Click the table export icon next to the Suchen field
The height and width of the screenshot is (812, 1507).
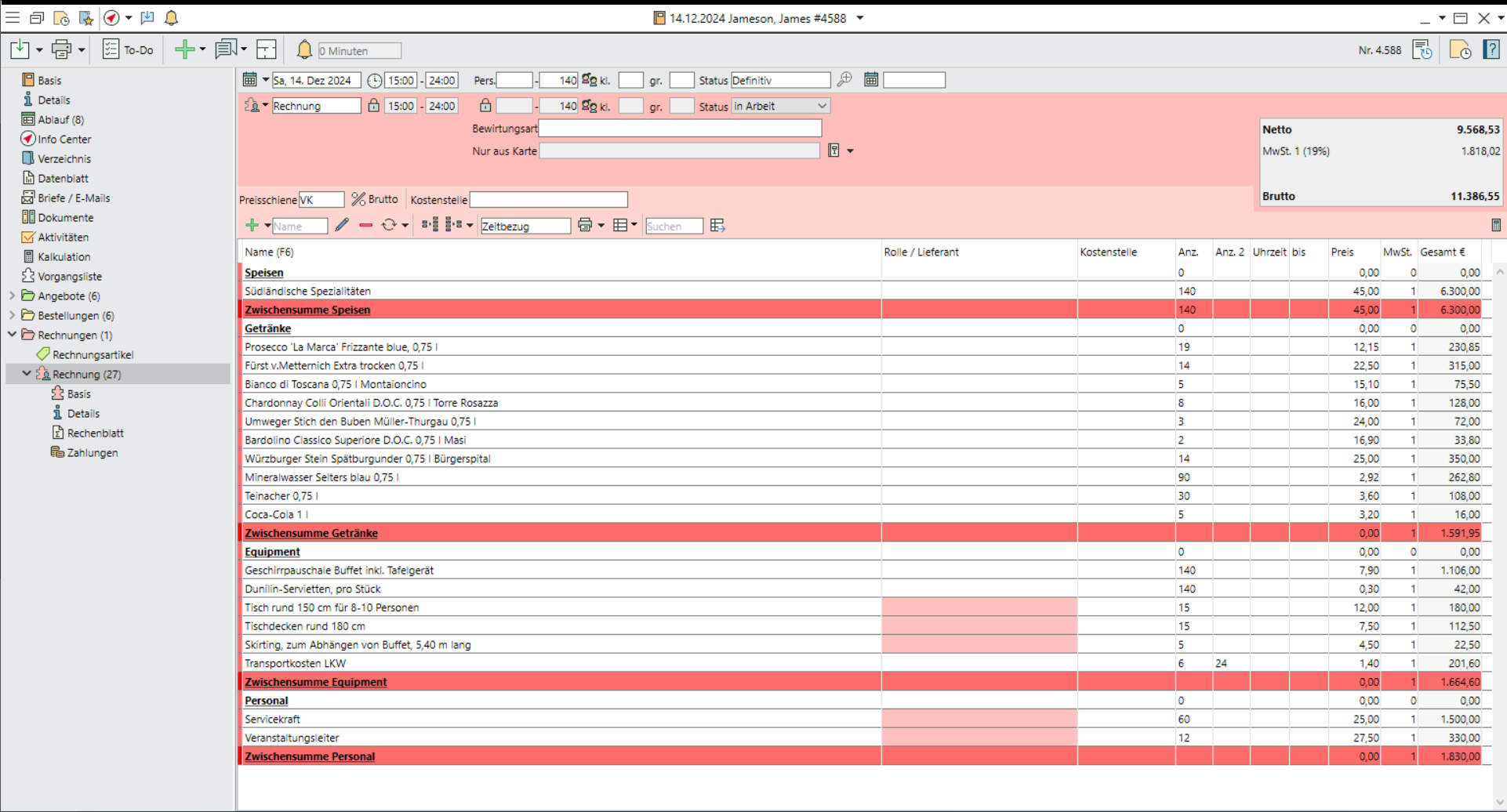point(717,226)
